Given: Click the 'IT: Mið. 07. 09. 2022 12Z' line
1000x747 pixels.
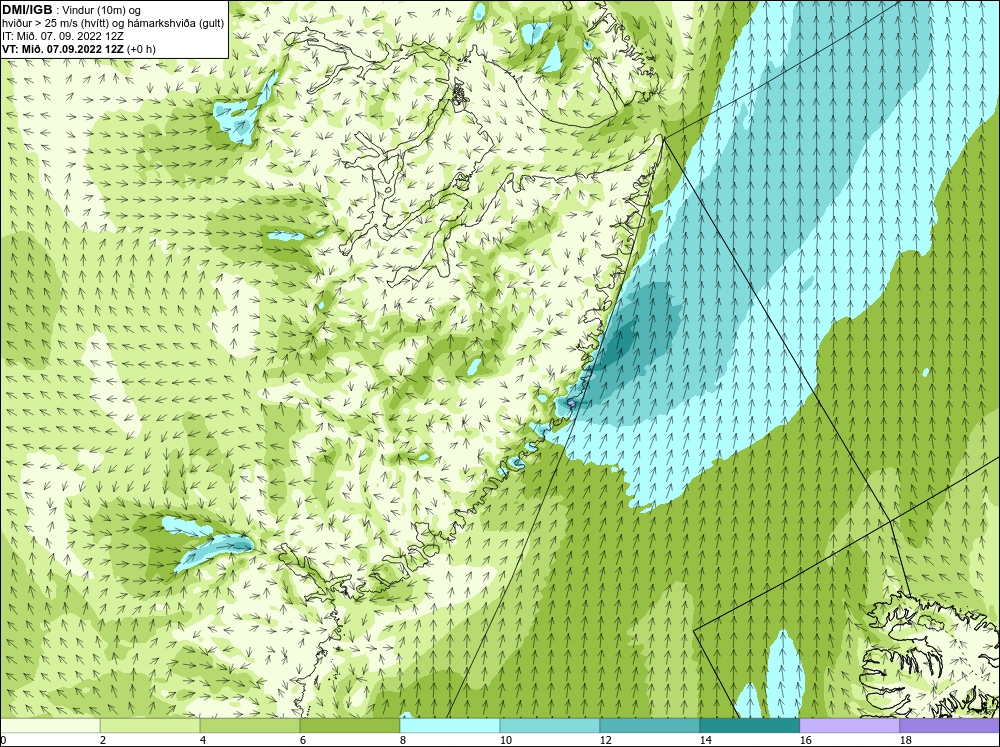Looking at the screenshot, I should pyautogui.click(x=63, y=36).
